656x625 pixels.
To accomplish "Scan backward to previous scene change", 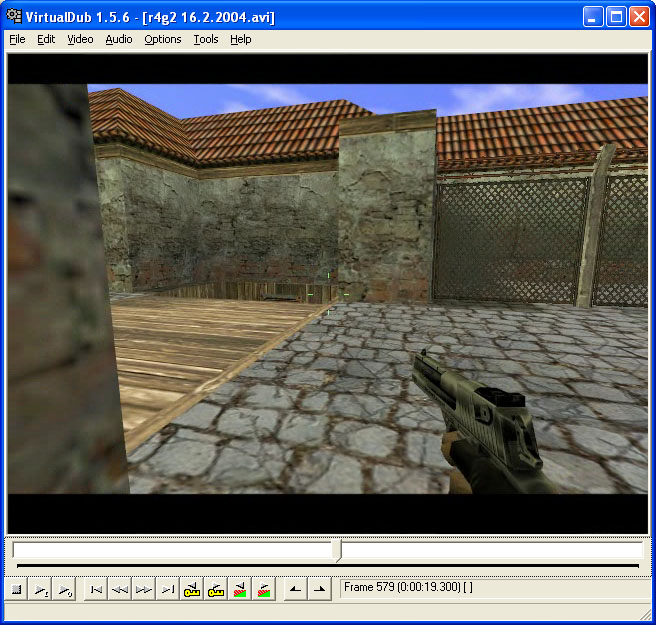I will point(240,589).
